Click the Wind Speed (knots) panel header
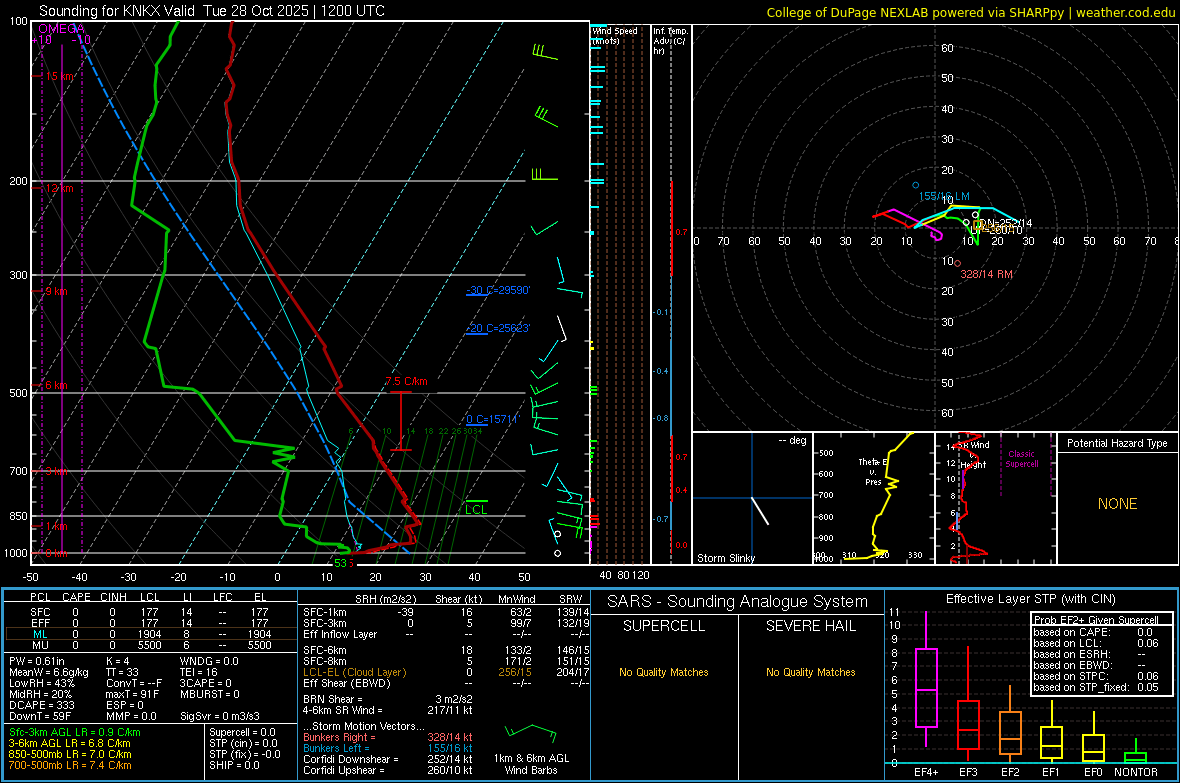Viewport: 1180px width, 783px height. point(615,35)
